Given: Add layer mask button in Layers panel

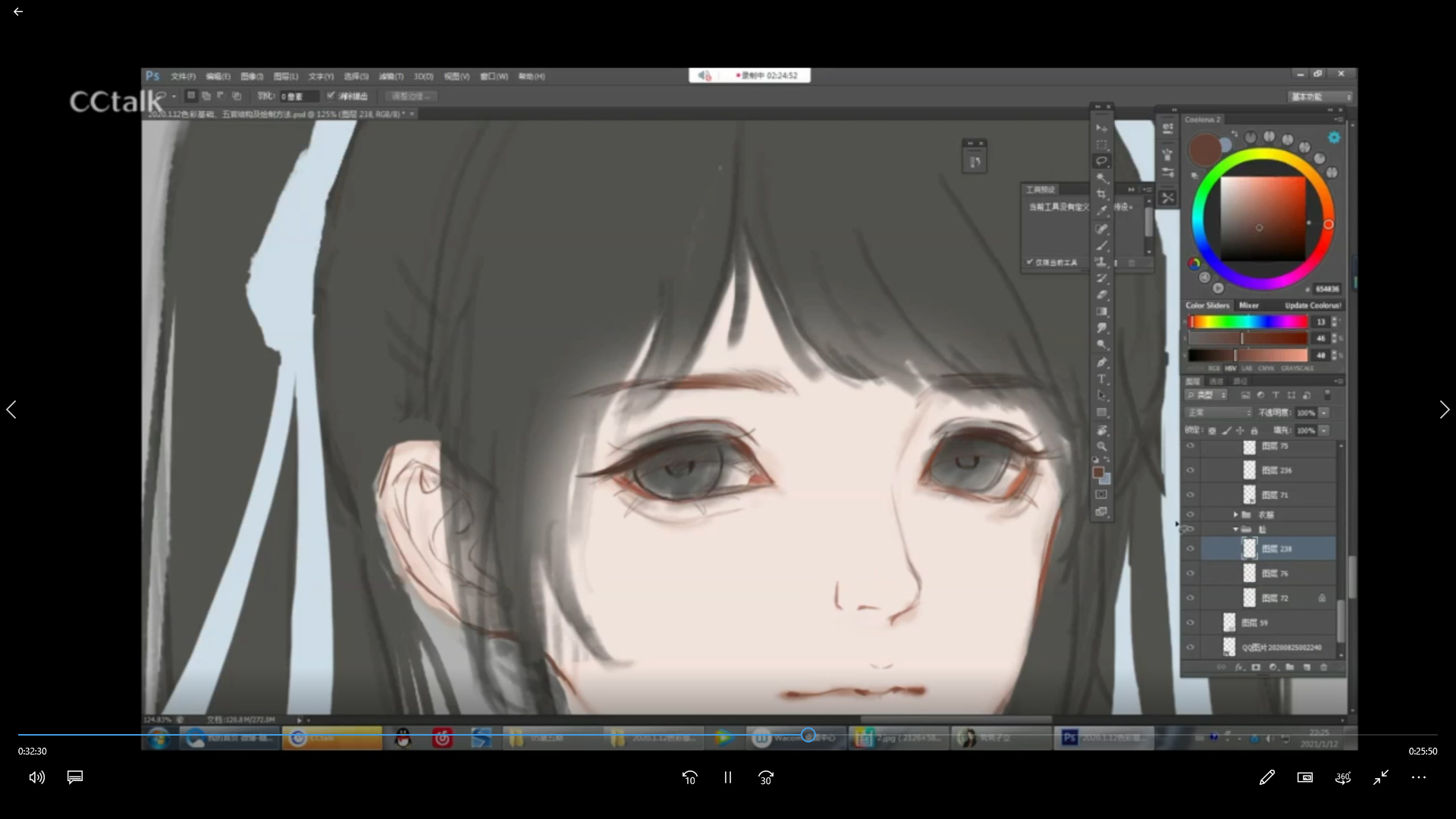Looking at the screenshot, I should 1256,667.
